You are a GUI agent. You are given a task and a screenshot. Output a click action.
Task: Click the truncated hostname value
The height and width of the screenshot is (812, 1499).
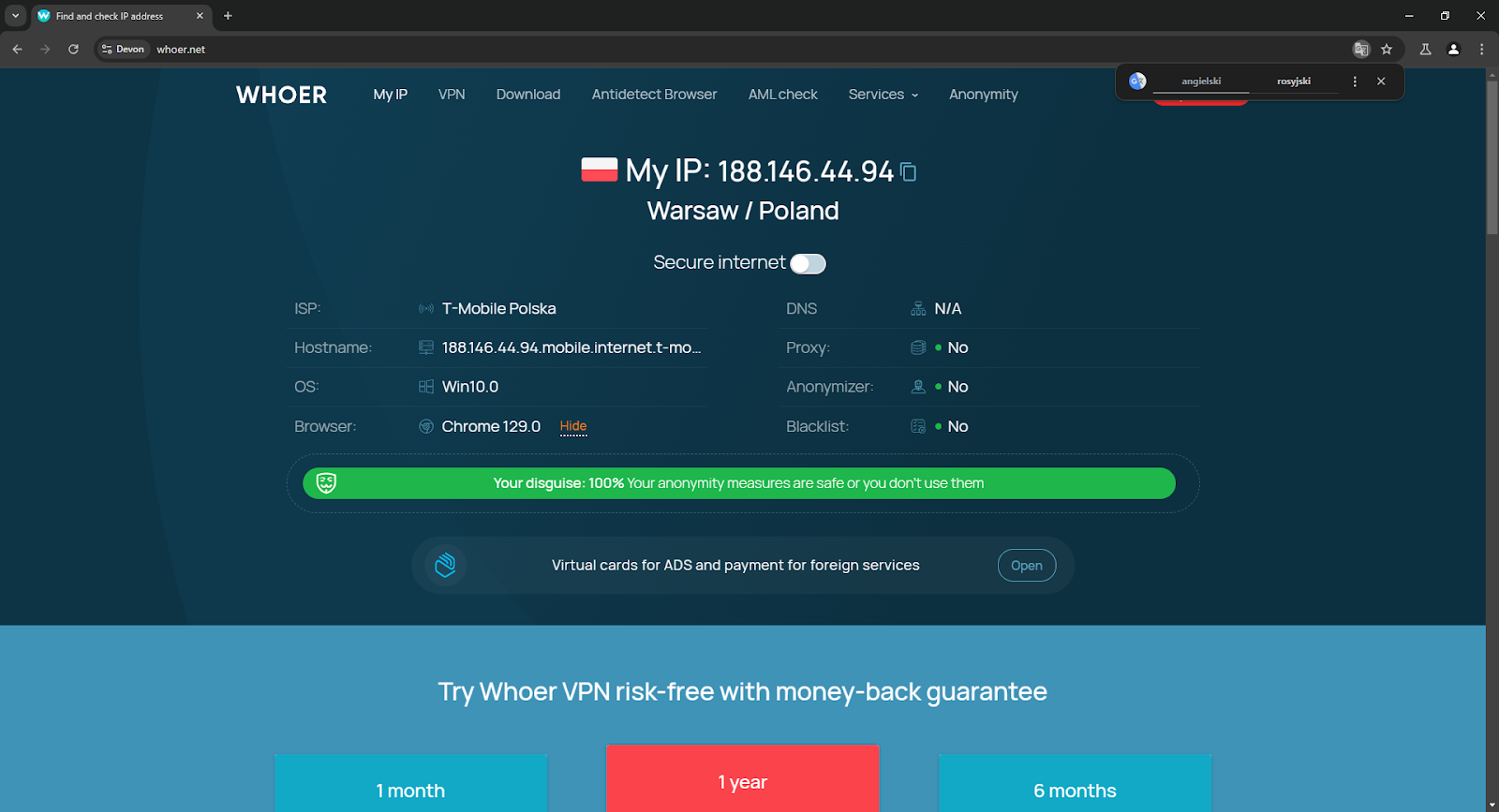[571, 347]
